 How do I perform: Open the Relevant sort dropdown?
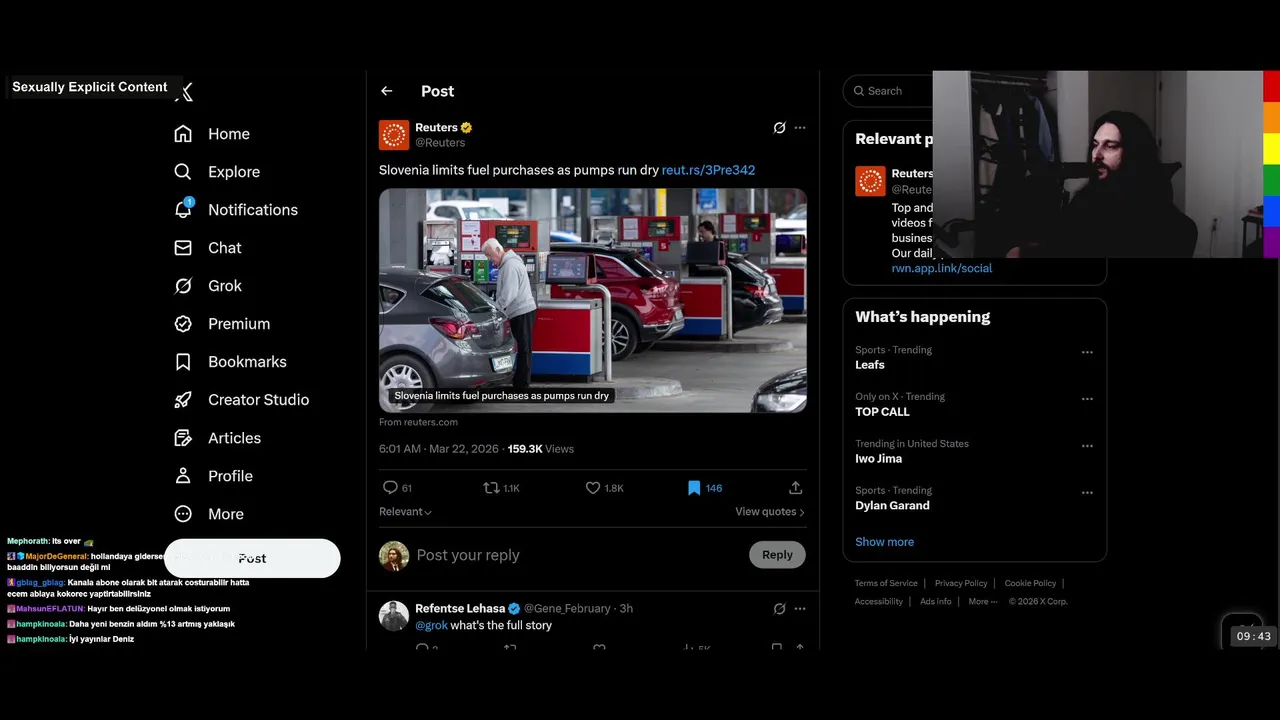click(x=405, y=512)
